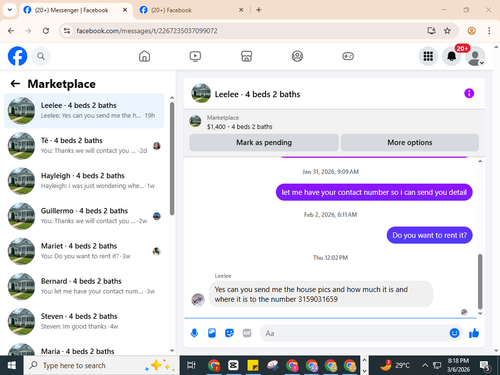The width and height of the screenshot is (500, 375).
Task: Click the More options button
Action: 410,143
